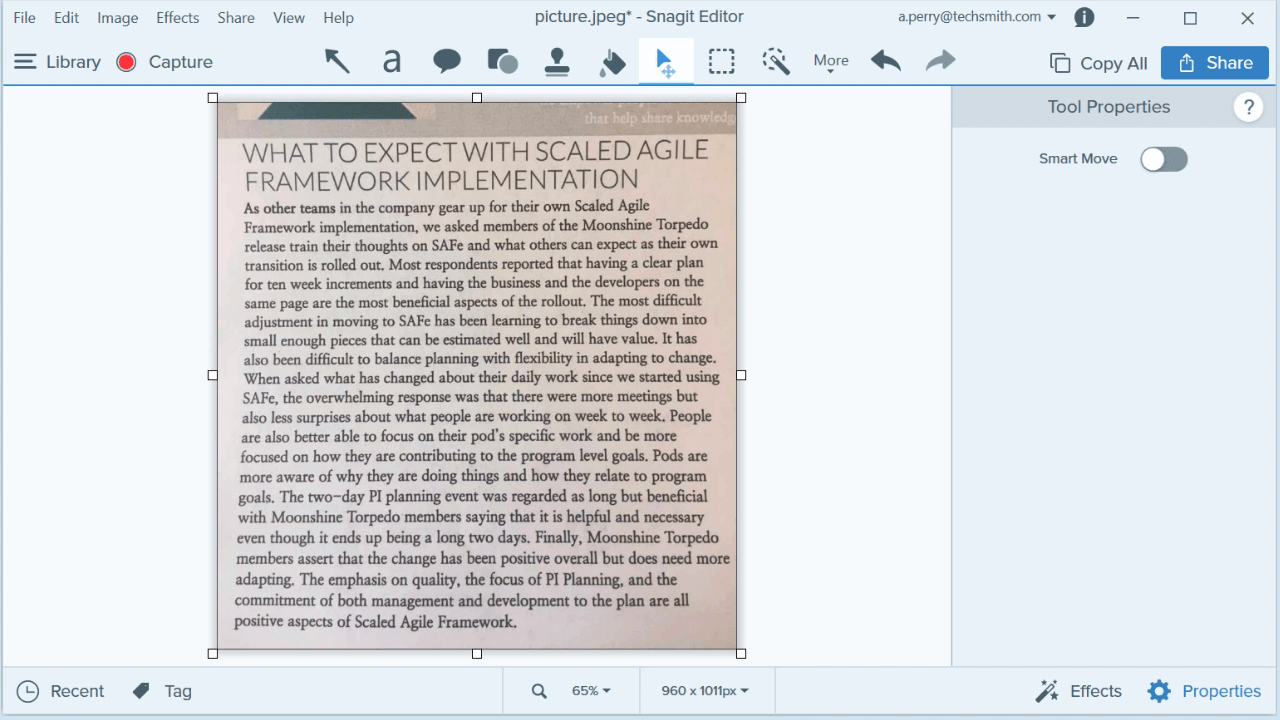The image size is (1280, 720).
Task: Activate the Move tool
Action: tap(666, 61)
